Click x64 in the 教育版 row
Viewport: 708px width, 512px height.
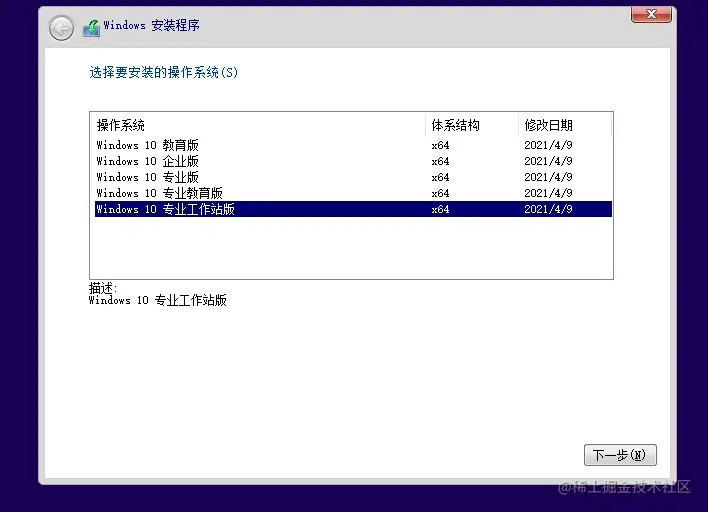tap(440, 145)
